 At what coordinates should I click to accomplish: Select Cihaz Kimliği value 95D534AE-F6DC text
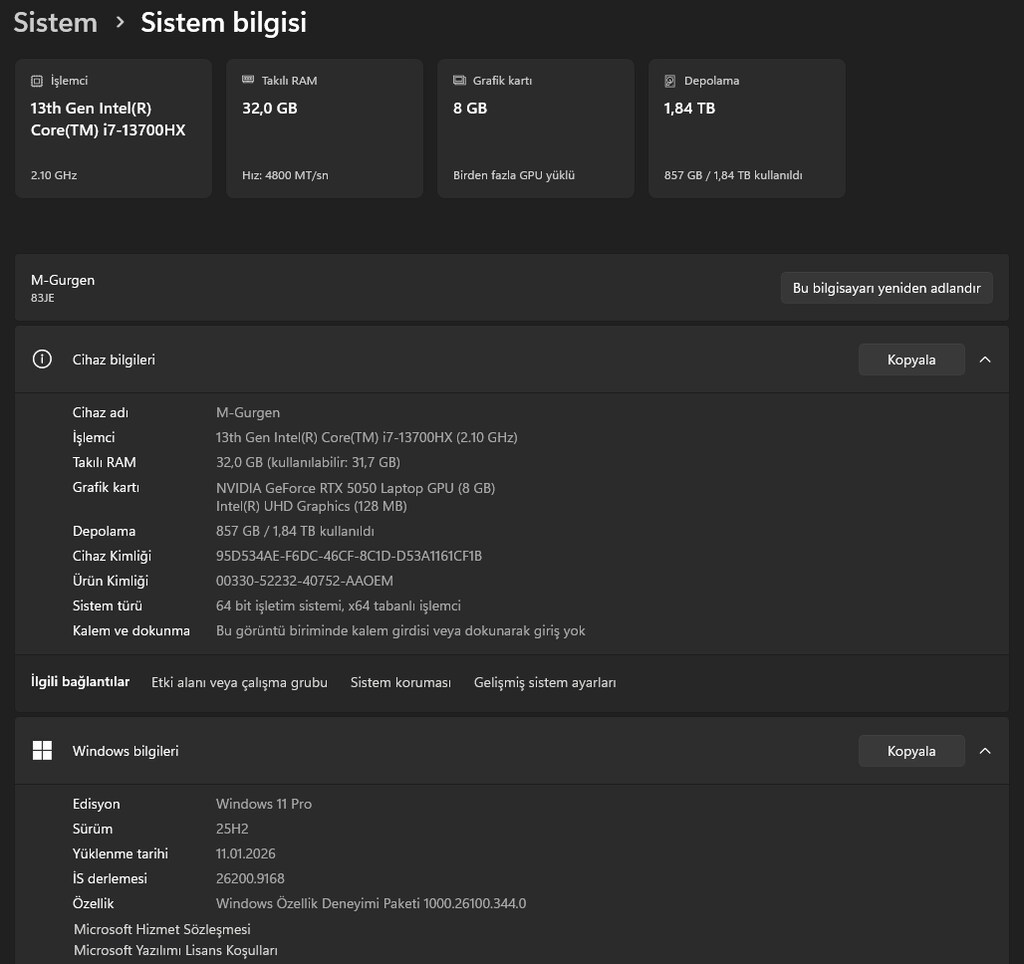click(349, 556)
